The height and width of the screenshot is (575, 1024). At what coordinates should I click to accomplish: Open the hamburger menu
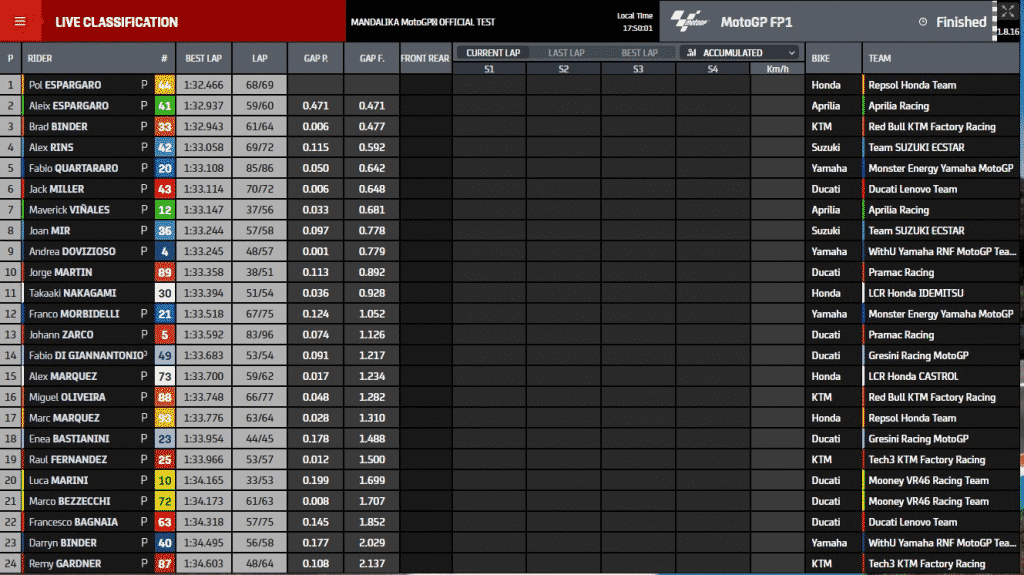pos(20,22)
